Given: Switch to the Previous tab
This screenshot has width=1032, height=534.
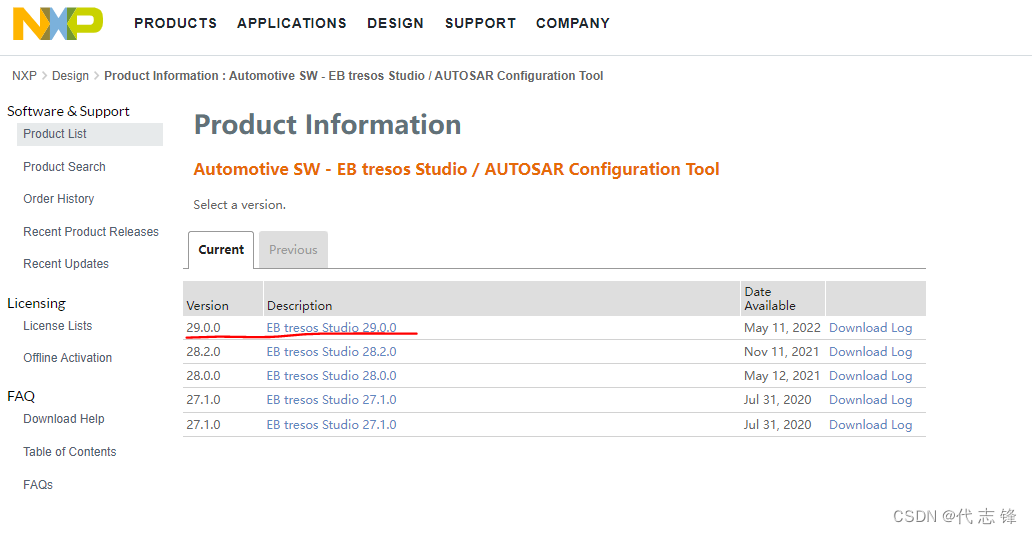Looking at the screenshot, I should point(294,250).
